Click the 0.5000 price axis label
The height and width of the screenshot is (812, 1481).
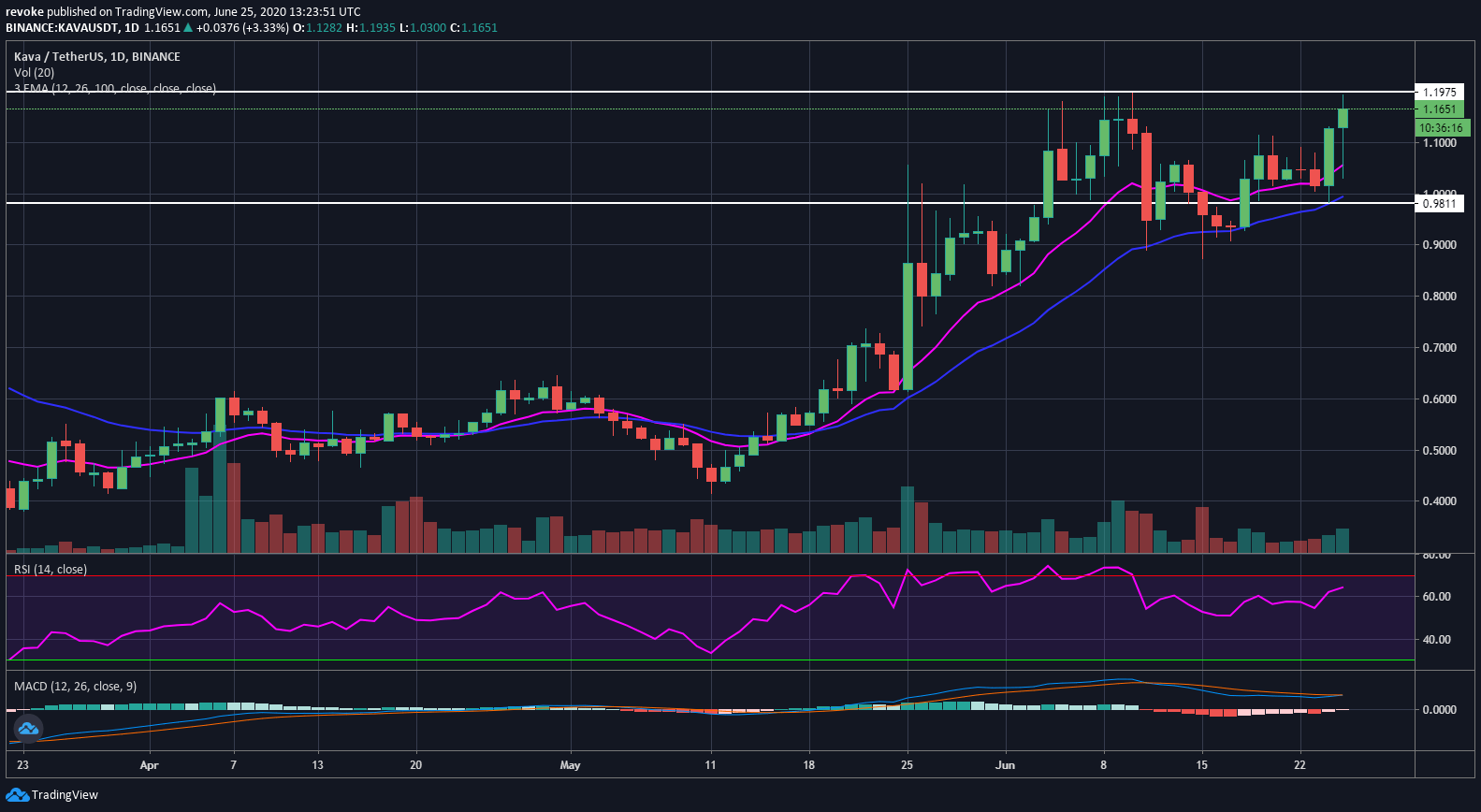click(x=1440, y=451)
